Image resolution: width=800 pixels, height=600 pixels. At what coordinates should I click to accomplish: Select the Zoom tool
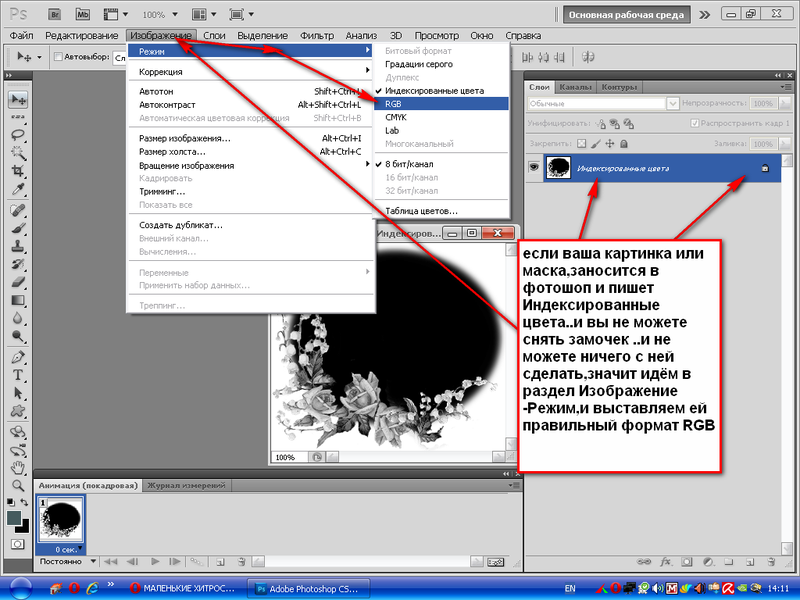[x=18, y=485]
